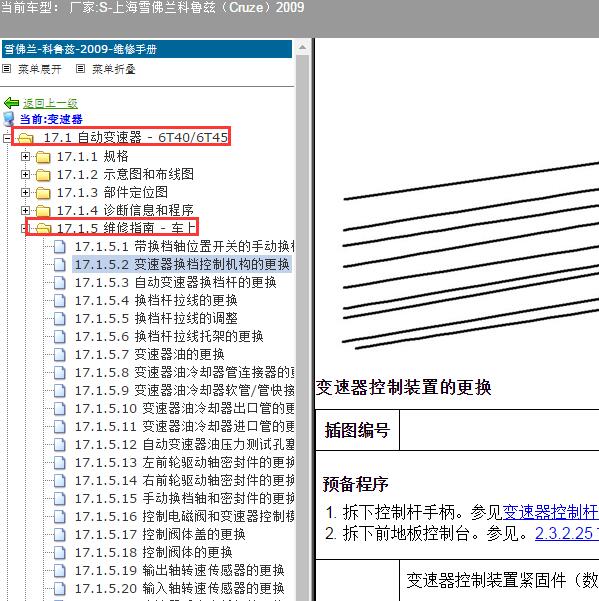Click document icon of item 17.1.5.13
Image resolution: width=599 pixels, height=601 pixels.
click(x=59, y=463)
